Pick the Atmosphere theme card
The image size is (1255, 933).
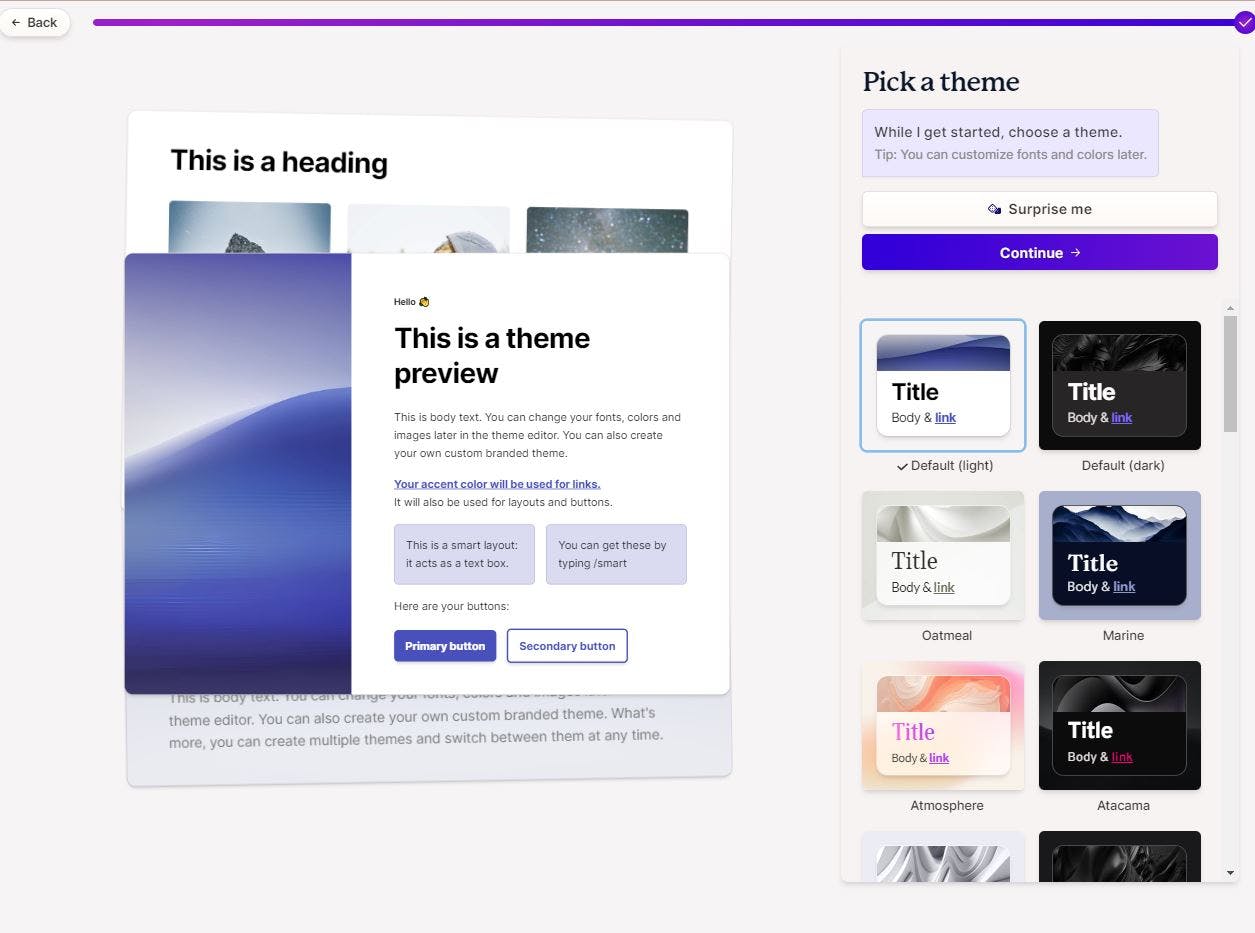[x=943, y=725]
